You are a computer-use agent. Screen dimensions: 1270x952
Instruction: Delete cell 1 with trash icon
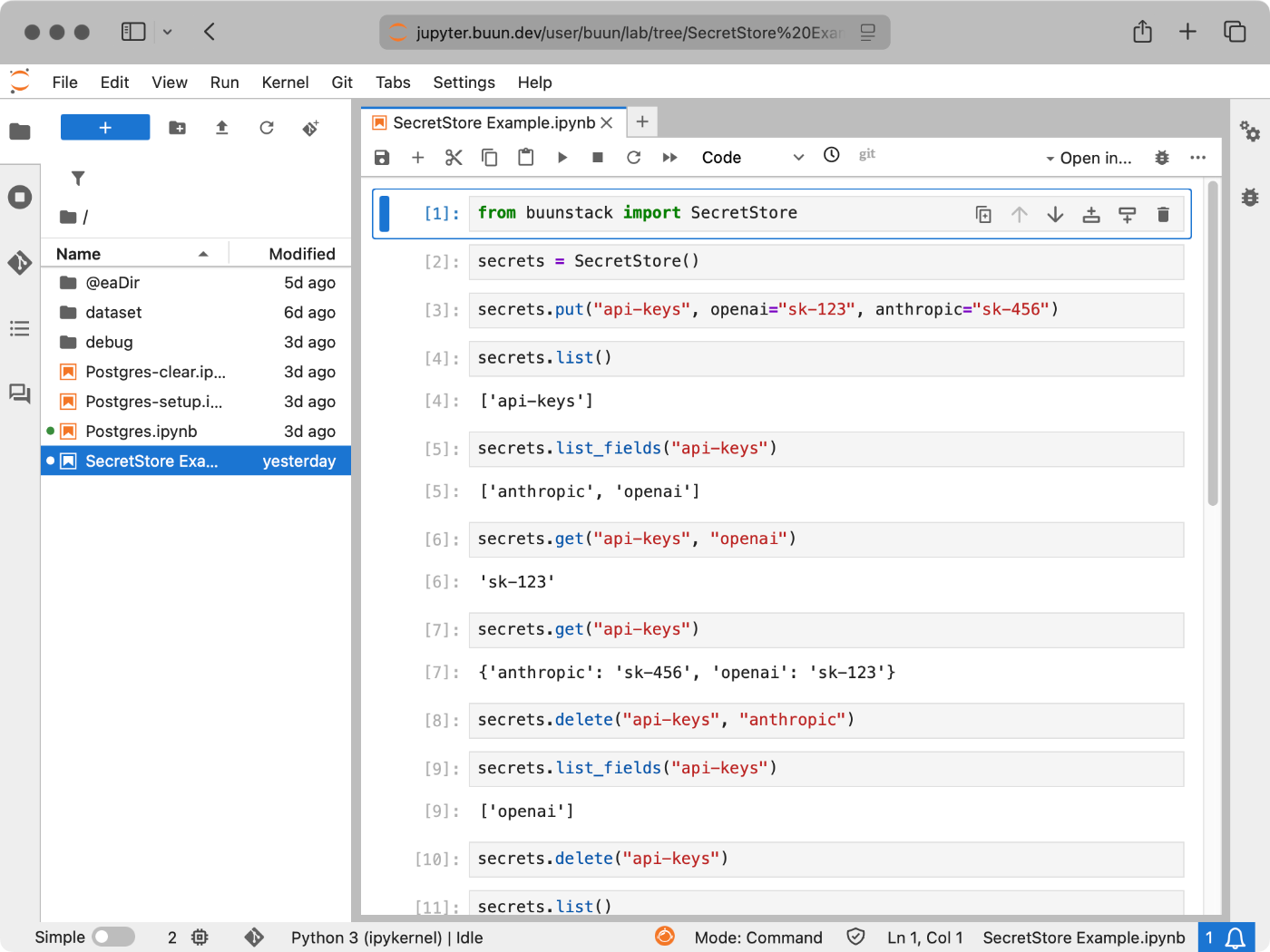1163,215
